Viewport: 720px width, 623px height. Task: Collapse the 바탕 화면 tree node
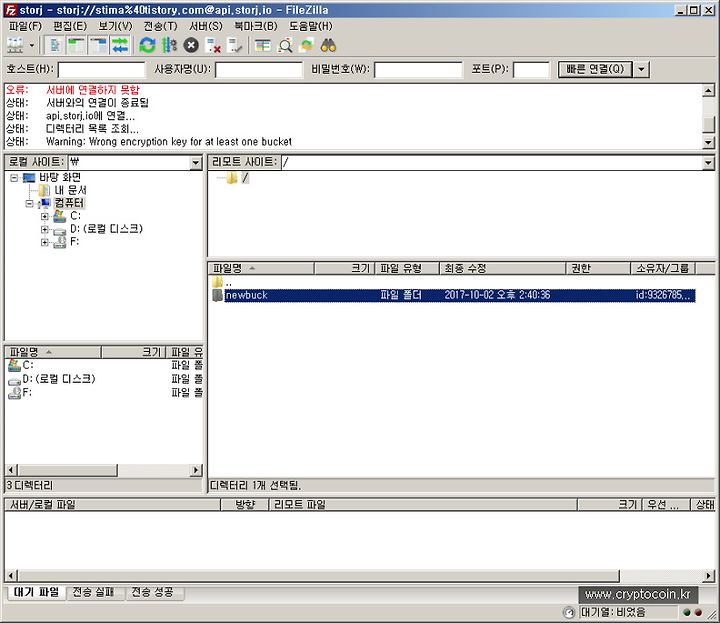click(x=14, y=178)
